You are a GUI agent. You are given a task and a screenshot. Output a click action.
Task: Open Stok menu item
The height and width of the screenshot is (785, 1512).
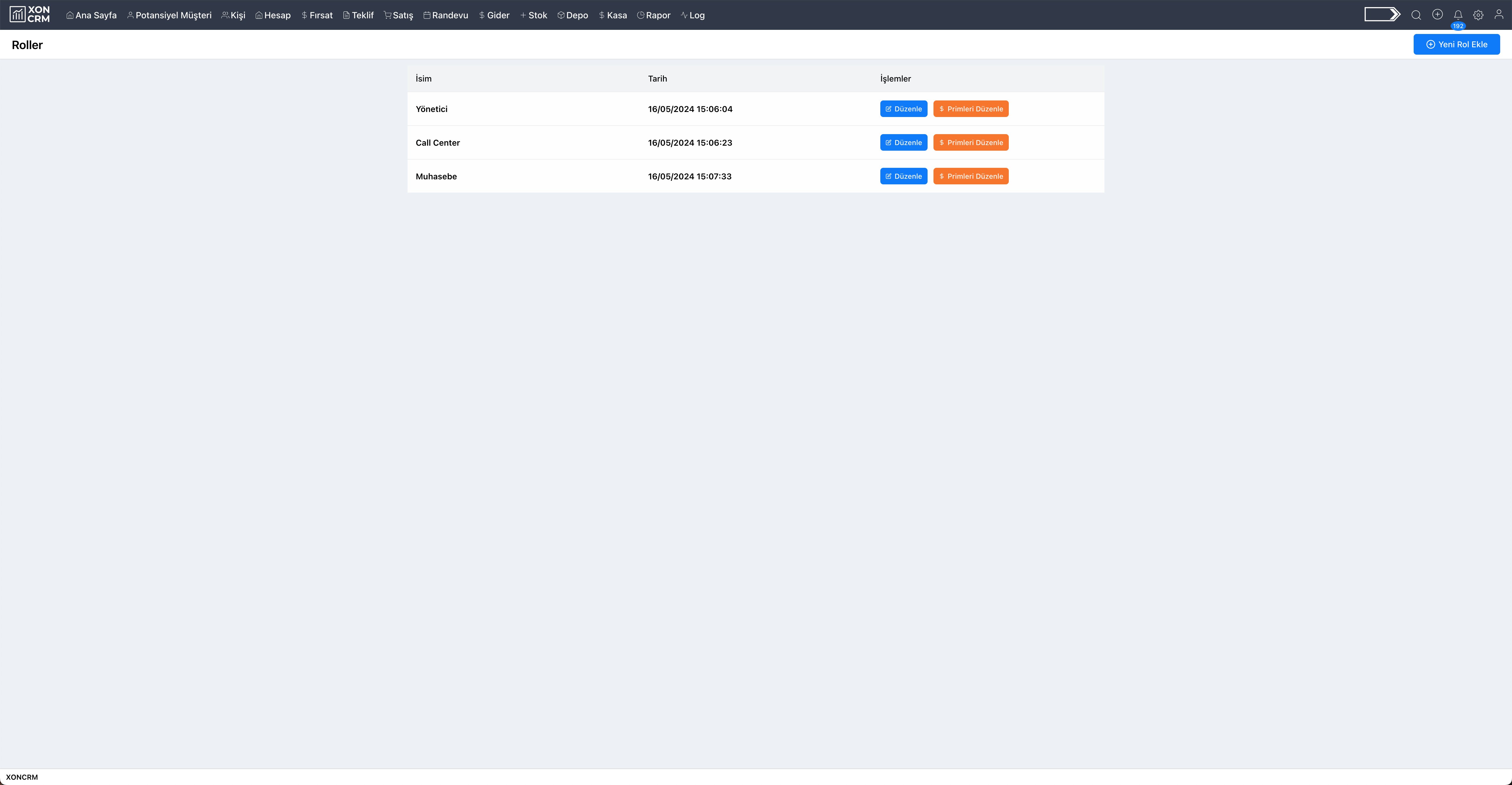pos(534,15)
